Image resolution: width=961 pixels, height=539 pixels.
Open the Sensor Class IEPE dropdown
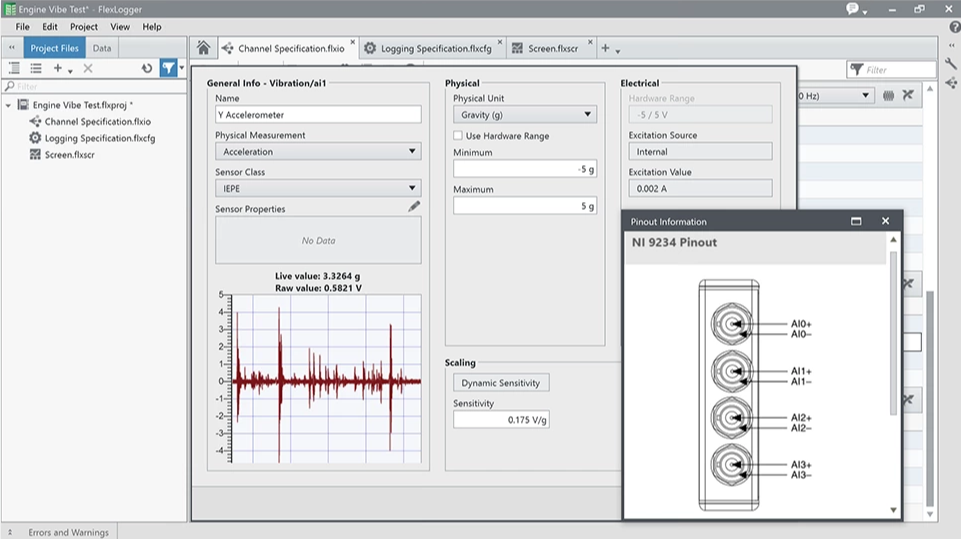pyautogui.click(x=318, y=188)
